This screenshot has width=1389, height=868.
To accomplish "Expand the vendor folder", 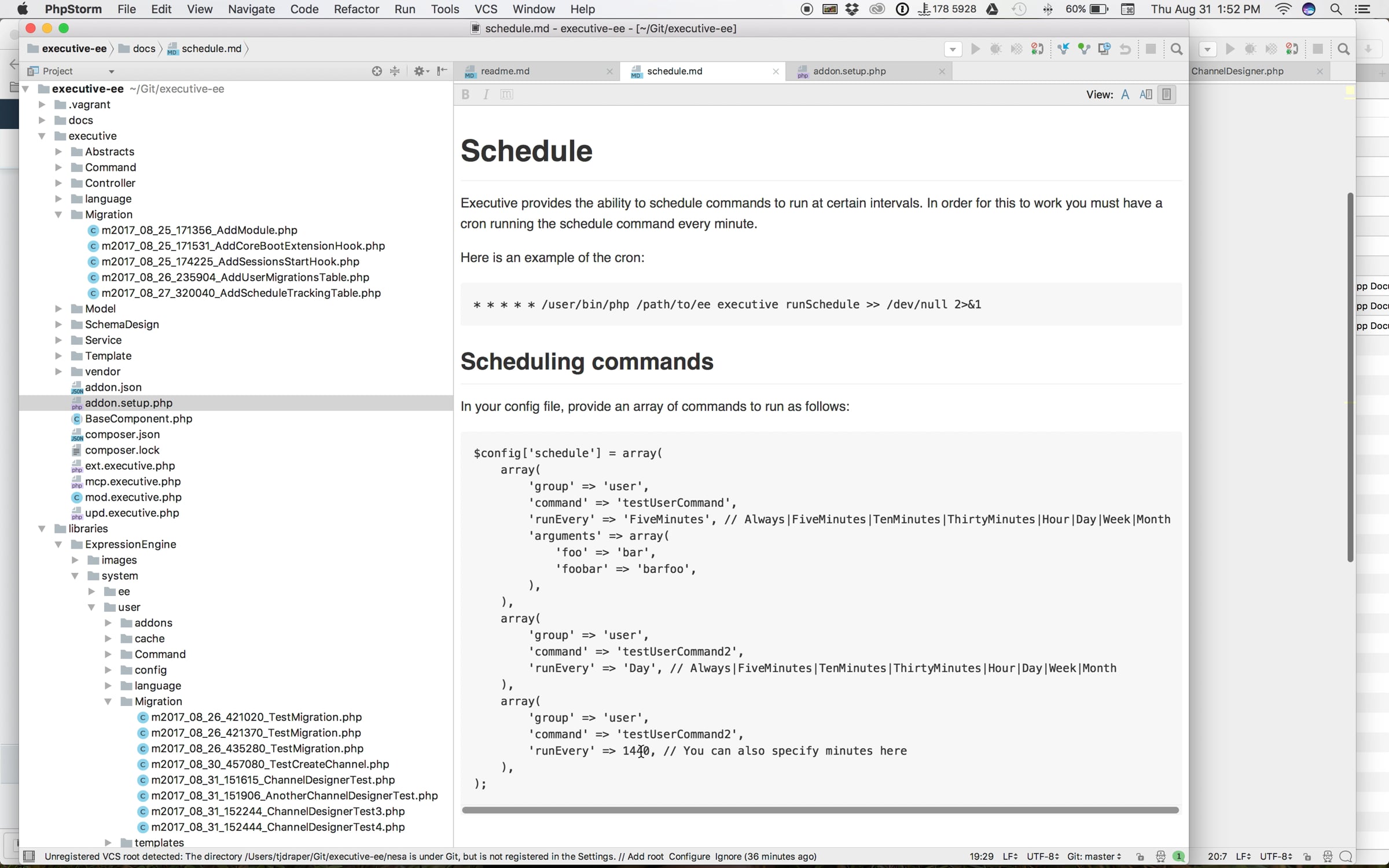I will tap(58, 372).
